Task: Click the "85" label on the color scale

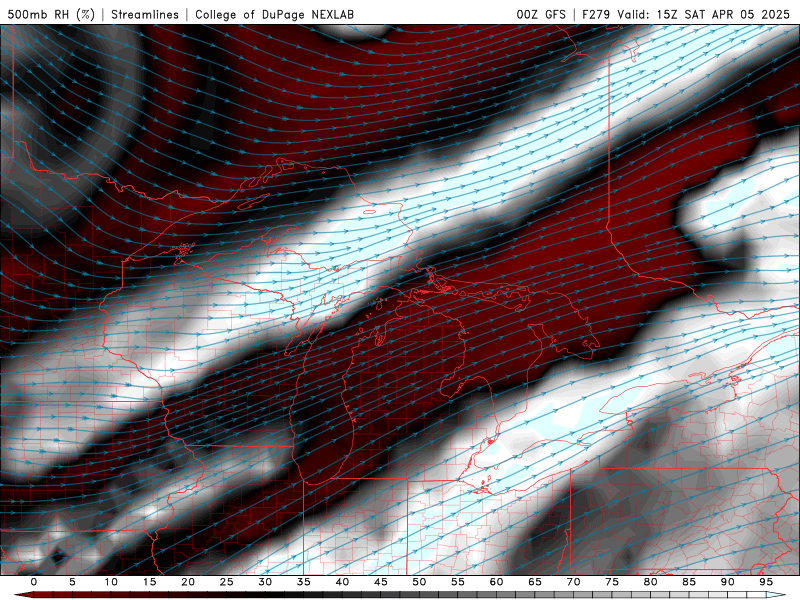Action: [x=689, y=582]
